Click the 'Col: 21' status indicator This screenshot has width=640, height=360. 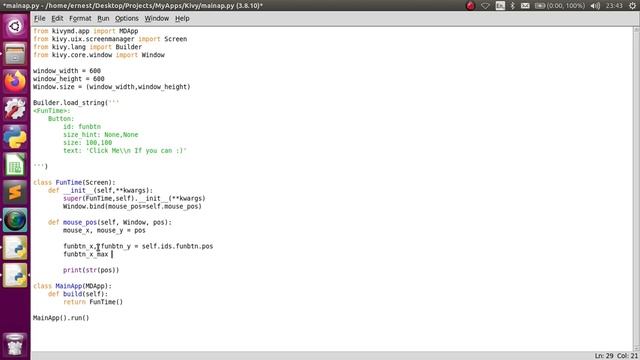(627, 356)
